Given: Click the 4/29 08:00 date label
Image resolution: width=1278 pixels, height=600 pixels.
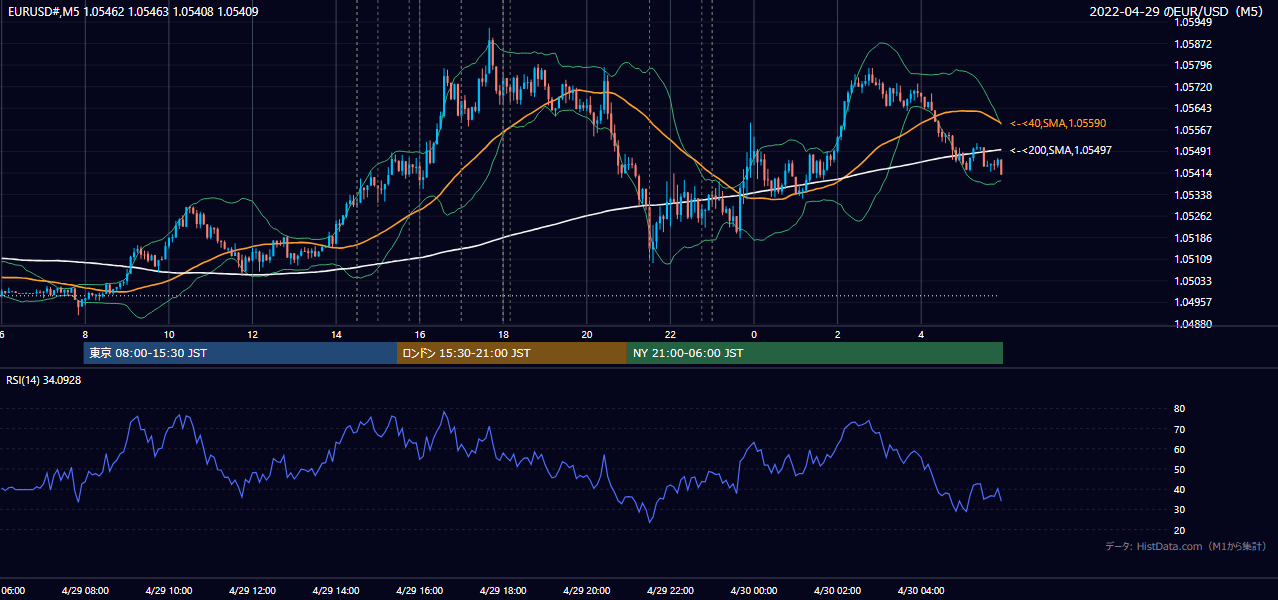Looking at the screenshot, I should (85, 590).
